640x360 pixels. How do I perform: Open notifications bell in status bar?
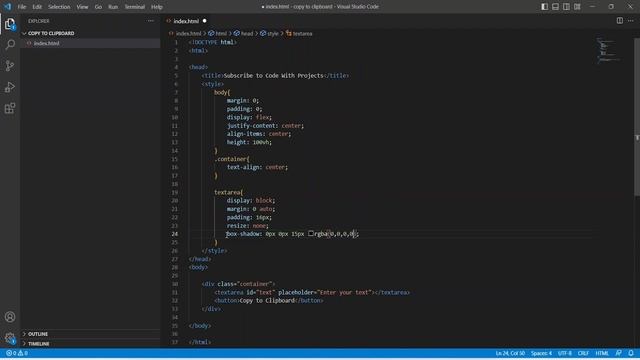(x=631, y=353)
